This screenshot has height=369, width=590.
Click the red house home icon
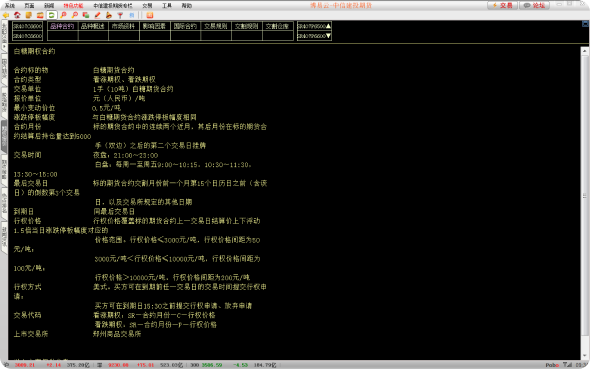[x=17, y=15]
